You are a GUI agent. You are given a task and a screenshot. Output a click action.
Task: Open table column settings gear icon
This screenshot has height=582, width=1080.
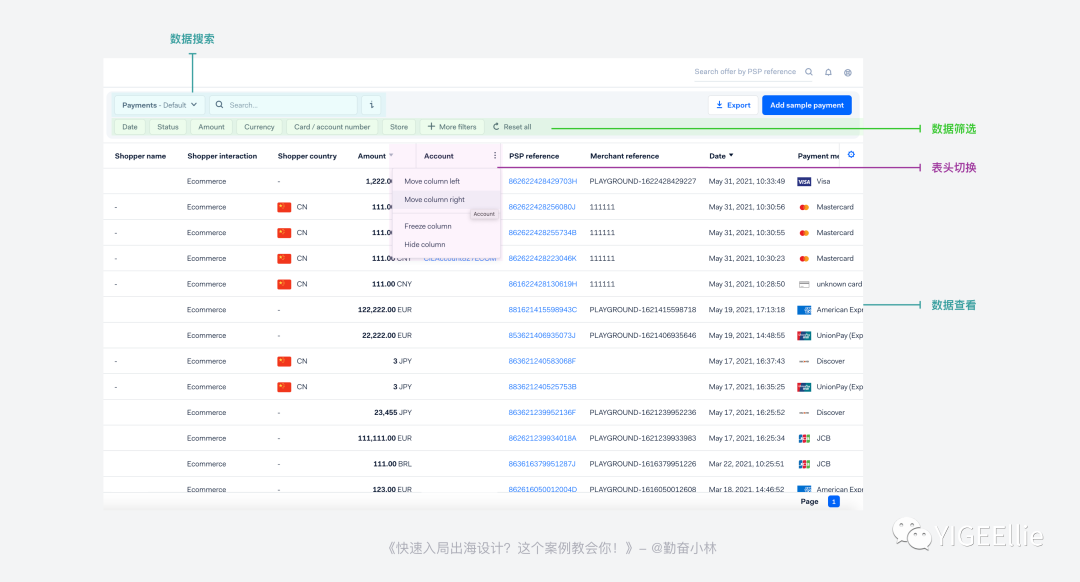point(851,154)
